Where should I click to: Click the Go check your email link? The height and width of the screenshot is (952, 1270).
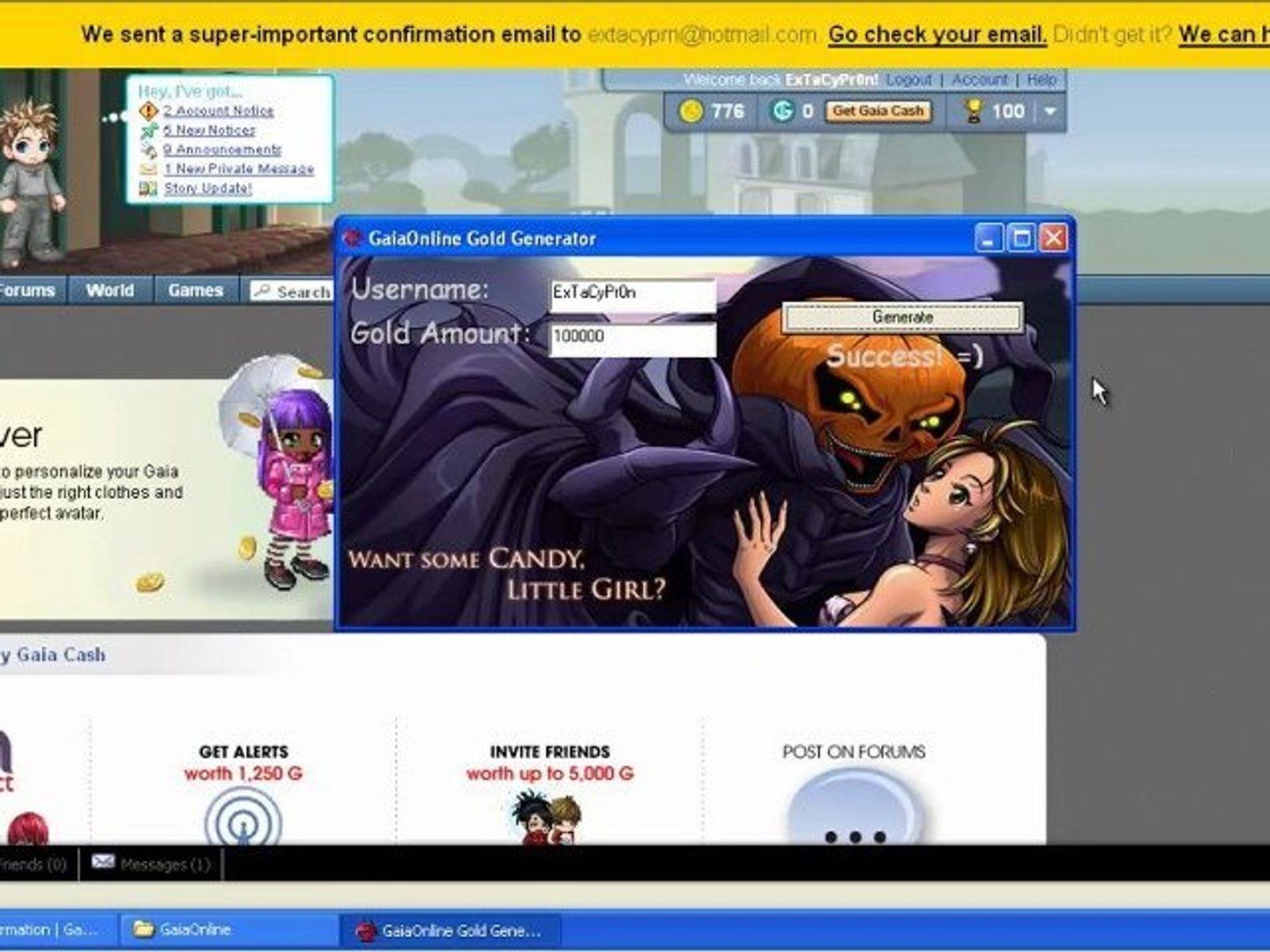tap(937, 34)
